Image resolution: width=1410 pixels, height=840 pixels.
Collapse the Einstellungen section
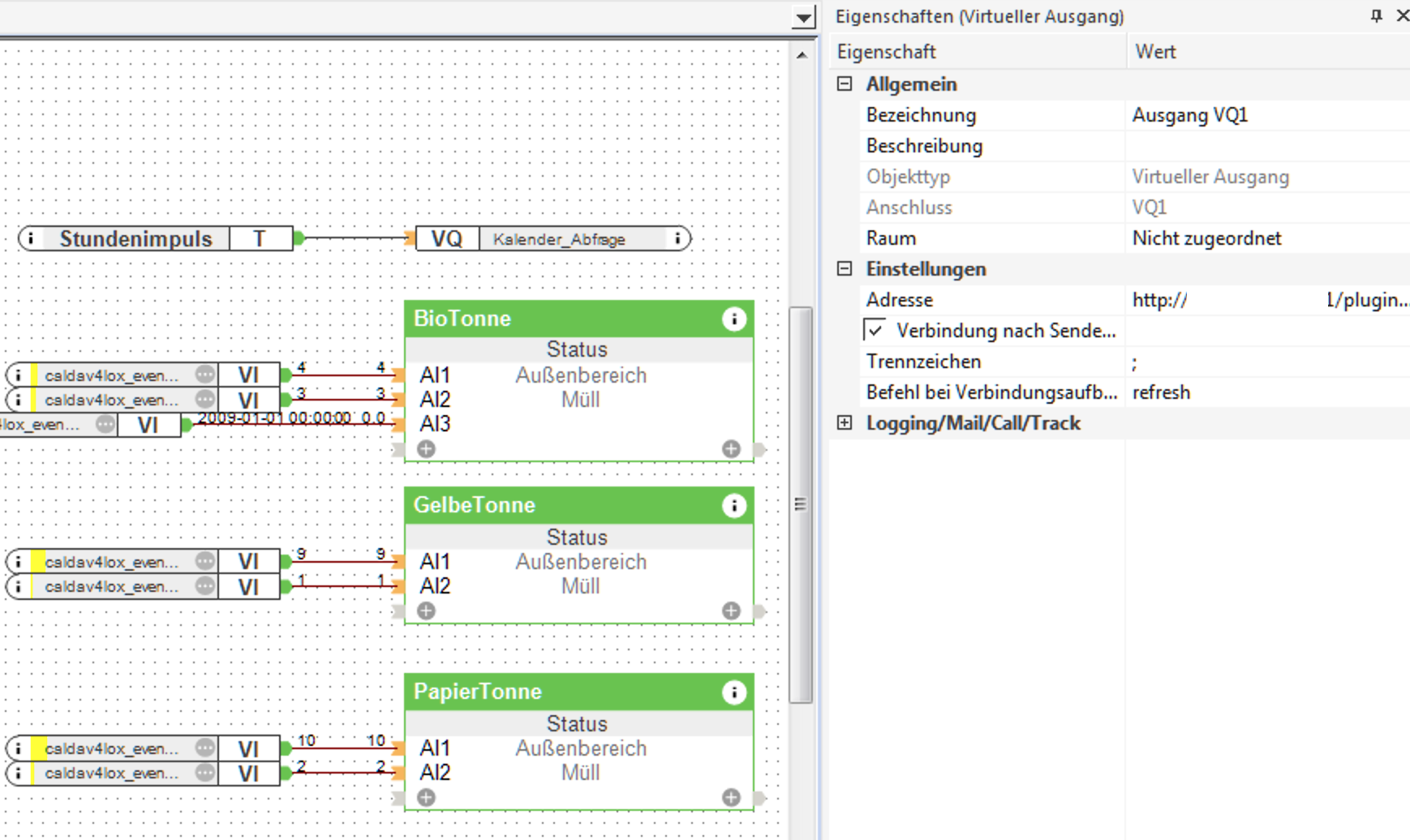(845, 268)
